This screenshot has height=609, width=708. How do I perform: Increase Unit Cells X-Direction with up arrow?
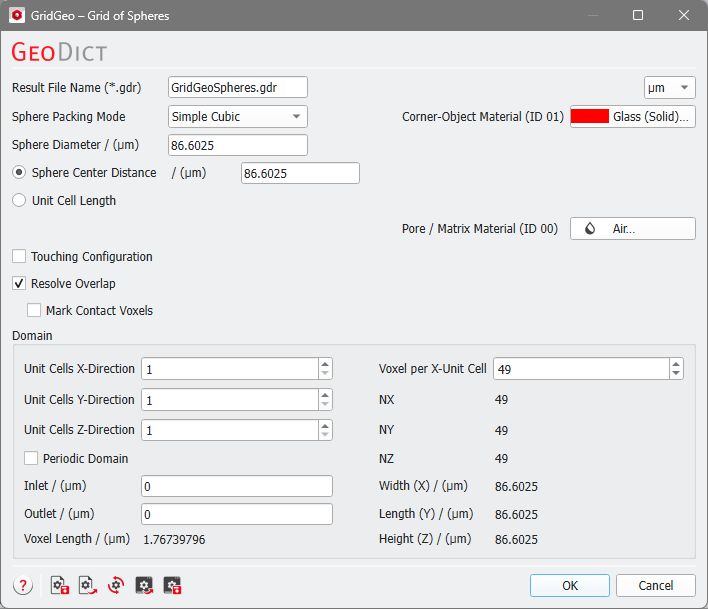click(x=325, y=364)
